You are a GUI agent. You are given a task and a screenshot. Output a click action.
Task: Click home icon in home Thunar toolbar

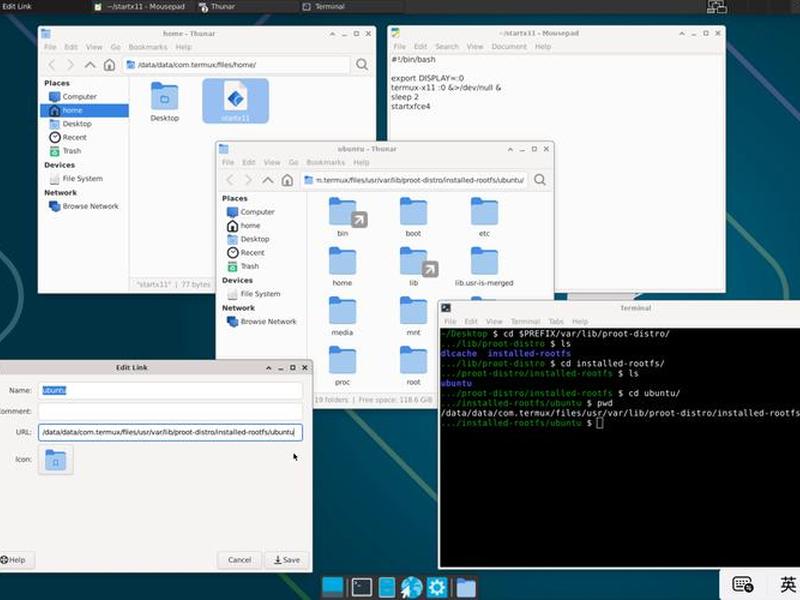pos(109,65)
